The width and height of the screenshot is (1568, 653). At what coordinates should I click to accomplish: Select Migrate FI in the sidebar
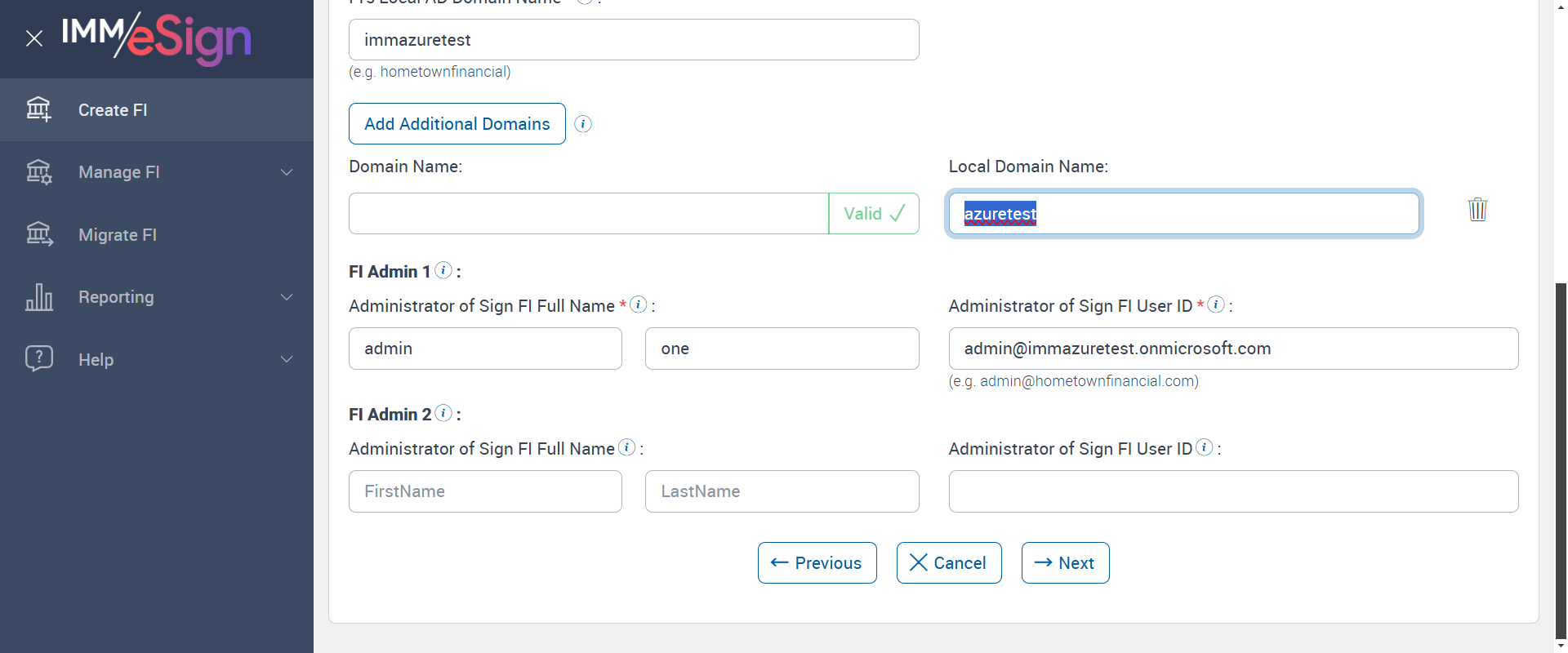click(118, 235)
